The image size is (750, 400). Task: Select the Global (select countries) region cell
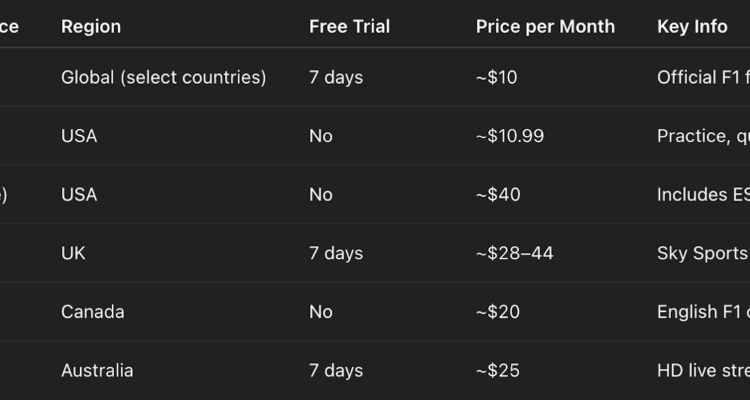[163, 77]
